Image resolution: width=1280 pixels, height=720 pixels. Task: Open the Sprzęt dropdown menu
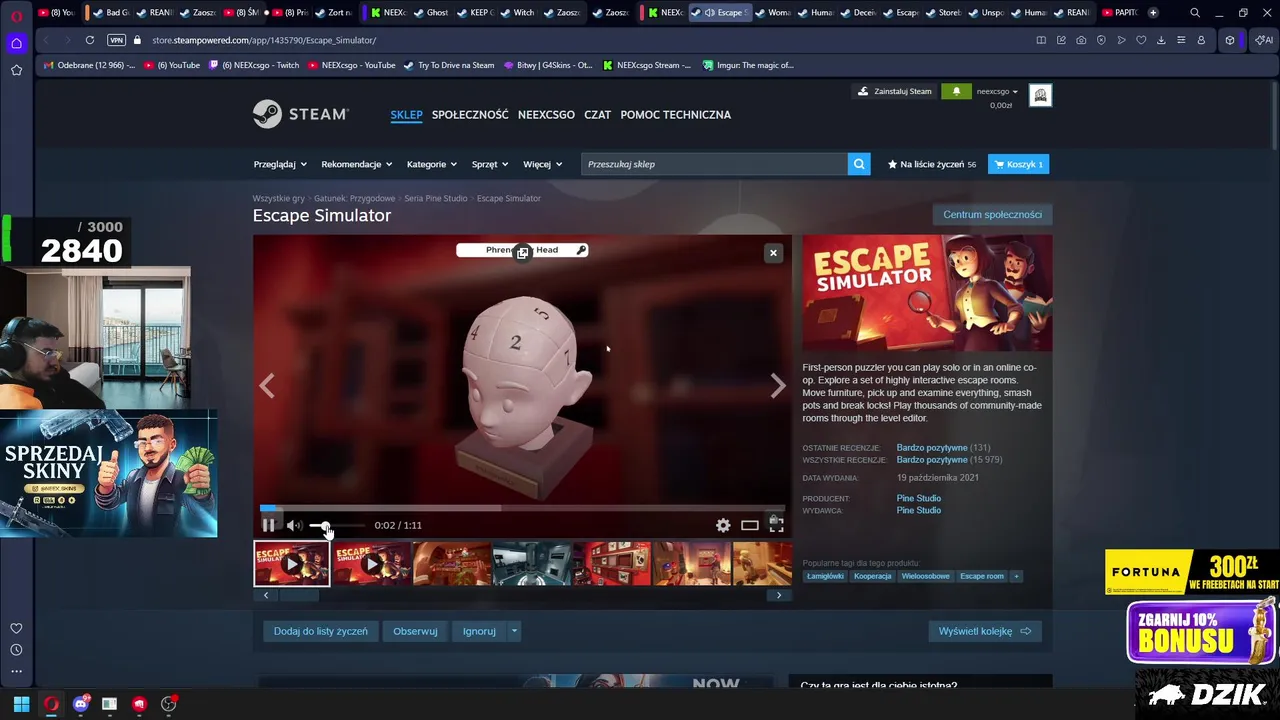click(x=490, y=164)
